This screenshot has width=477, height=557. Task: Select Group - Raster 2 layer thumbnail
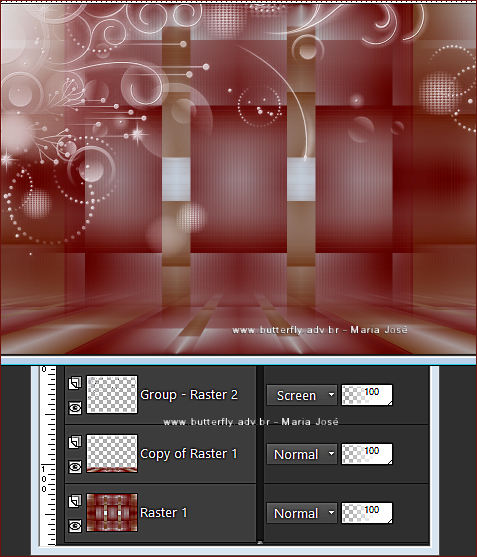112,395
